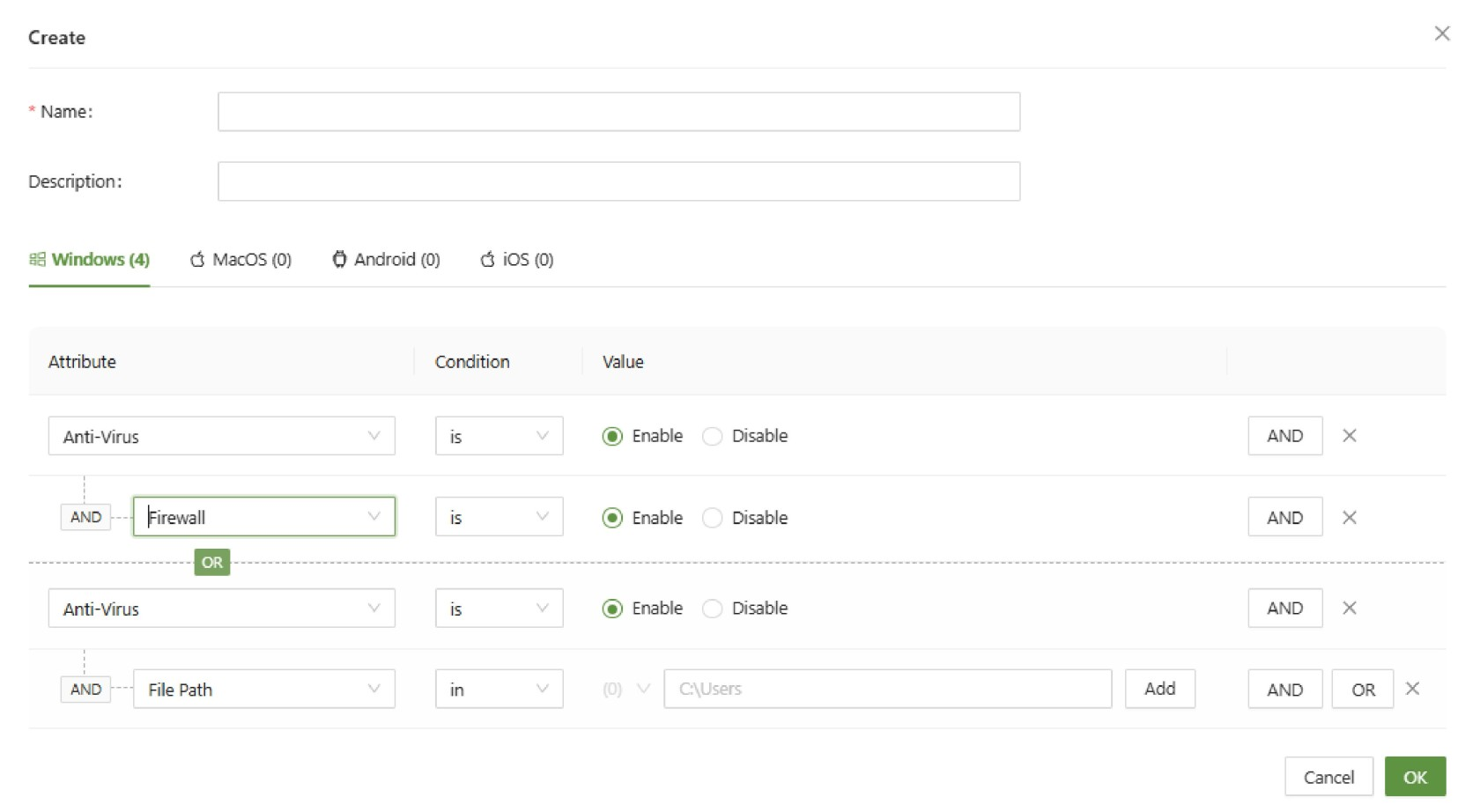The image size is (1480, 812).
Task: Delete the File Path condition row
Action: click(1412, 689)
